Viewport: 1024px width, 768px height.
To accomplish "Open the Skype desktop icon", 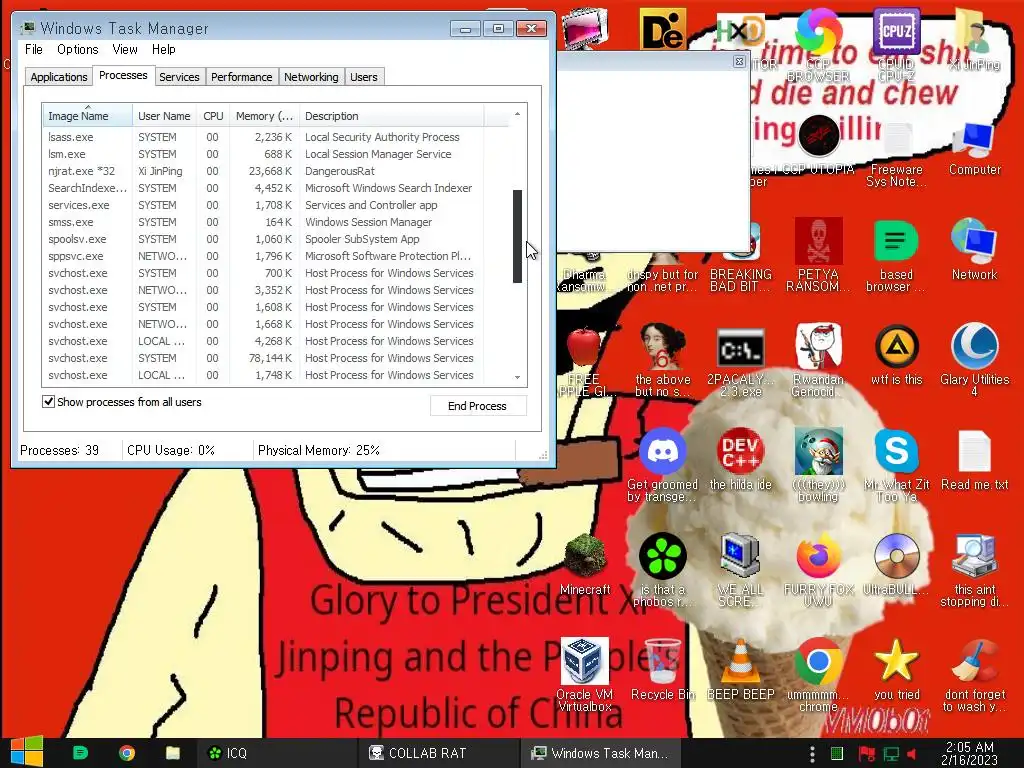I will (896, 451).
